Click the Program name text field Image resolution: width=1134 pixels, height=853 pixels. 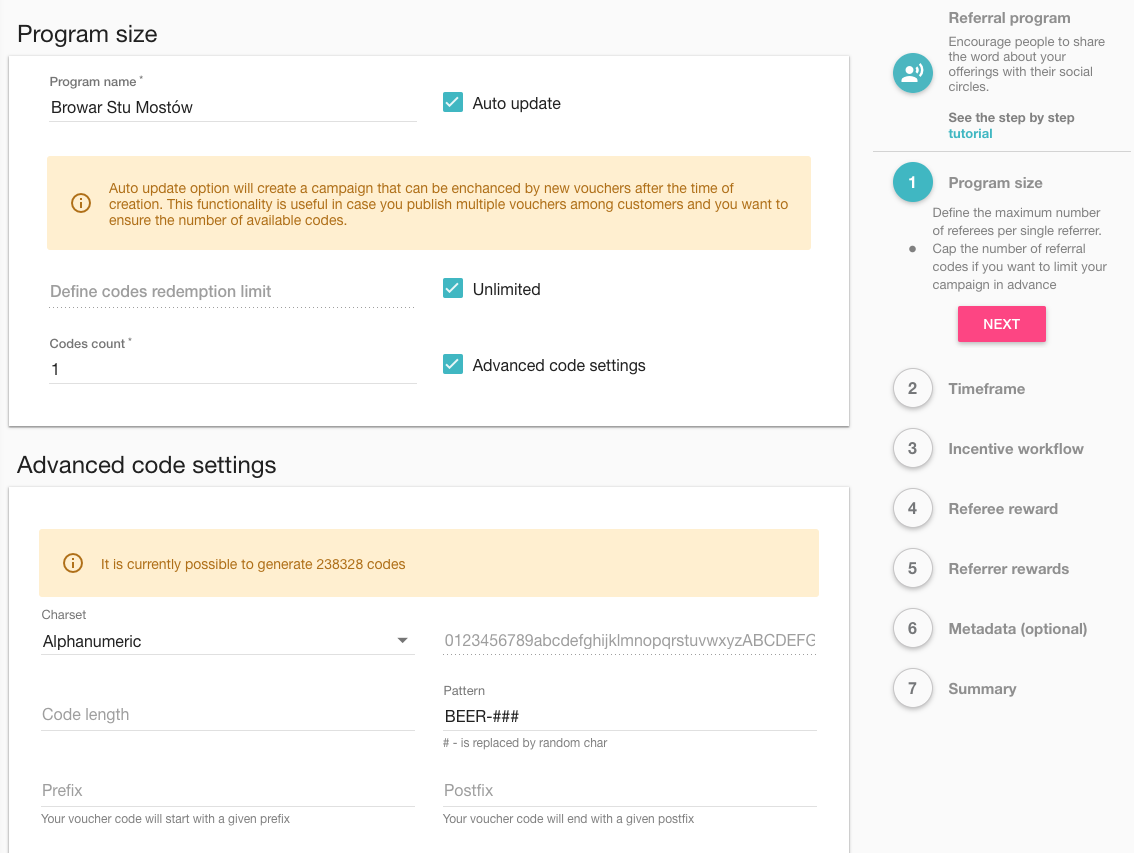click(x=232, y=107)
